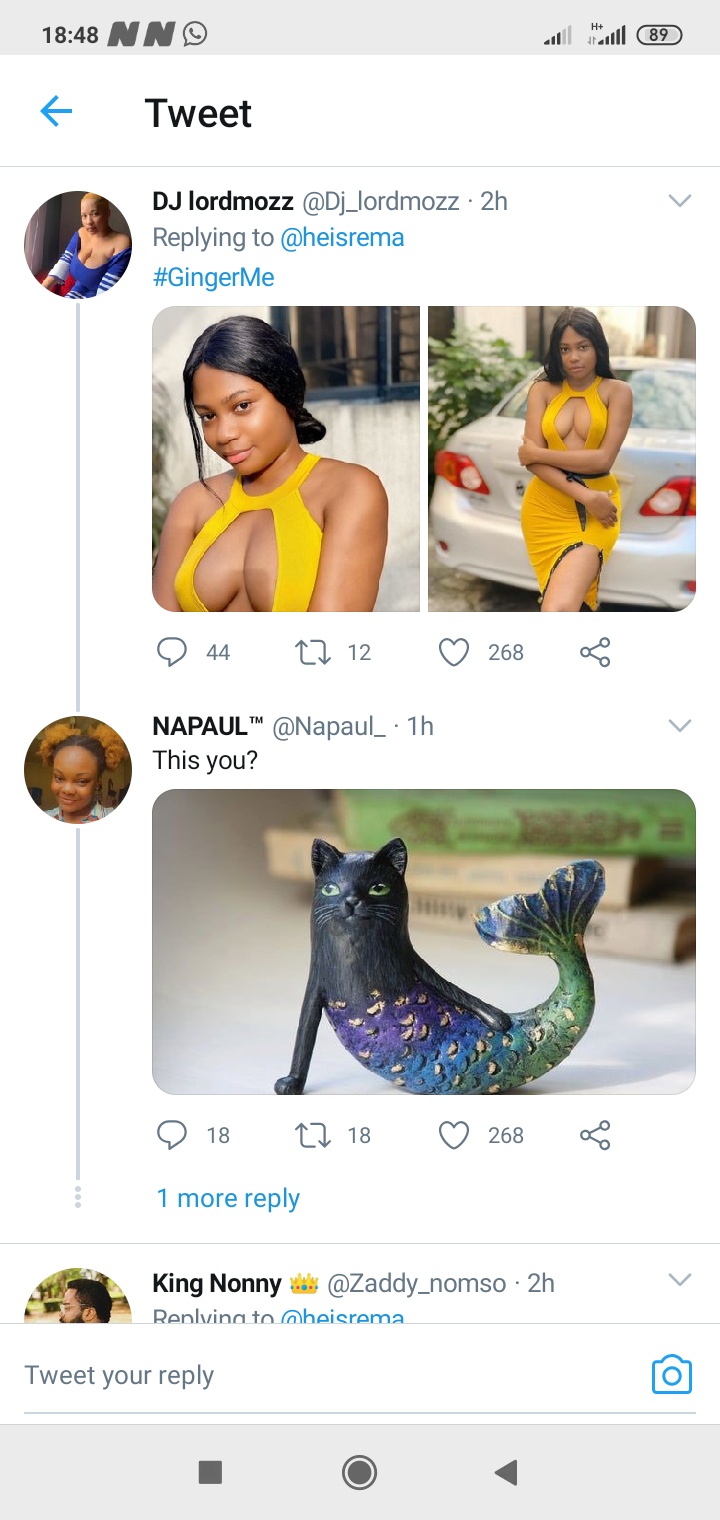
Task: Open @heisrema mention in DJ lordmozz's tweet
Action: pos(342,238)
